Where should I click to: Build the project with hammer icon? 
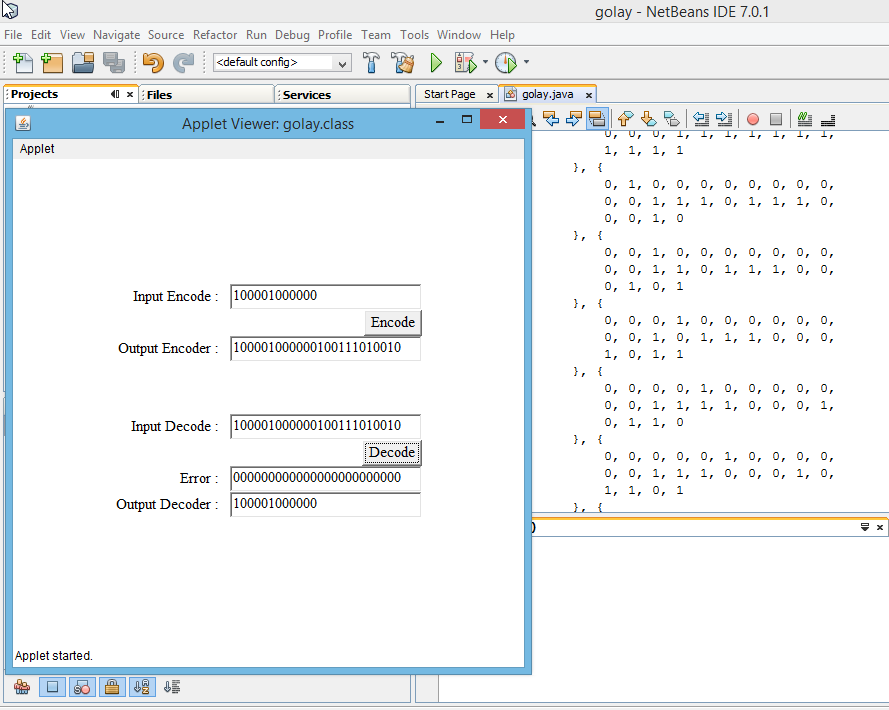pyautogui.click(x=370, y=62)
